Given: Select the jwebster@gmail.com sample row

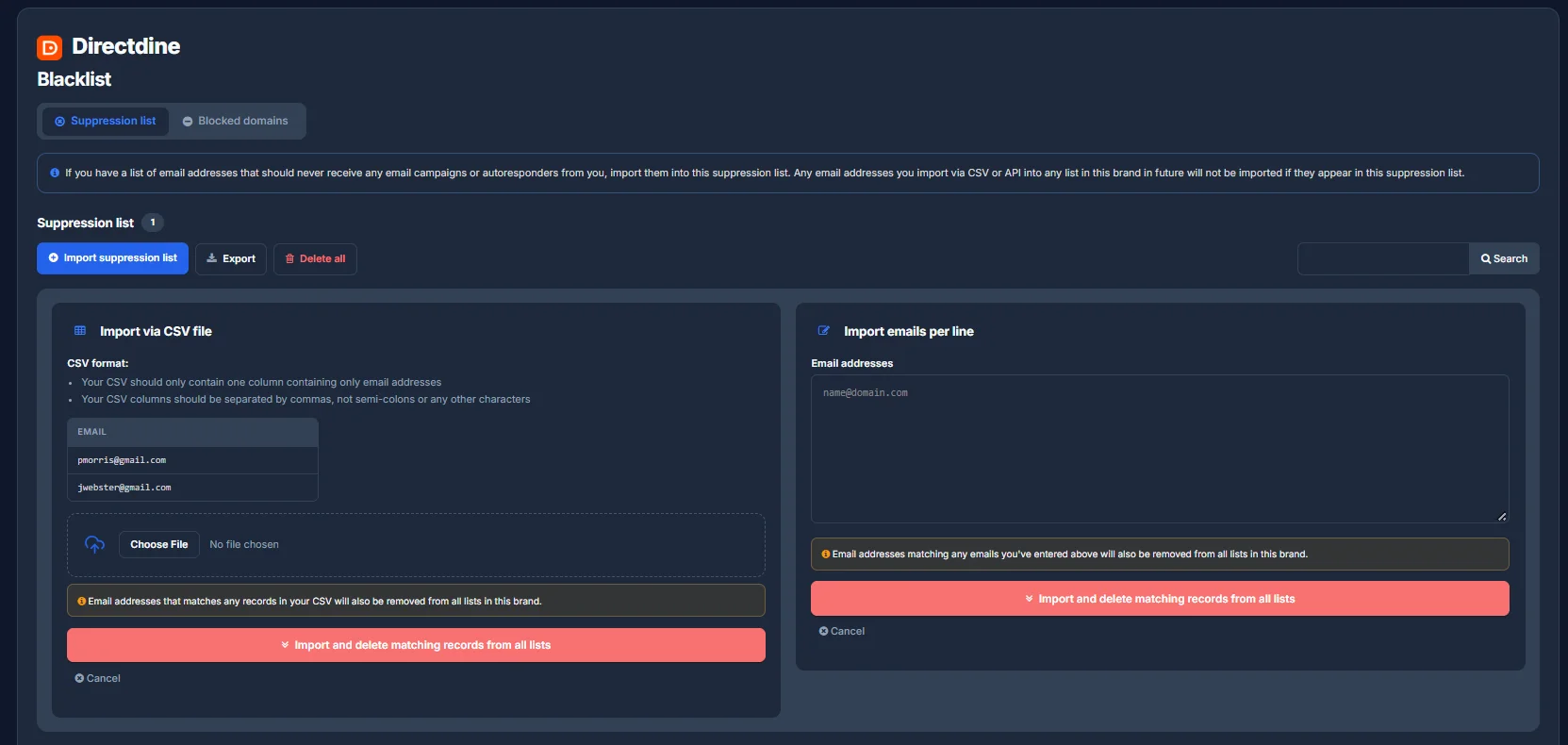Looking at the screenshot, I should [192, 488].
